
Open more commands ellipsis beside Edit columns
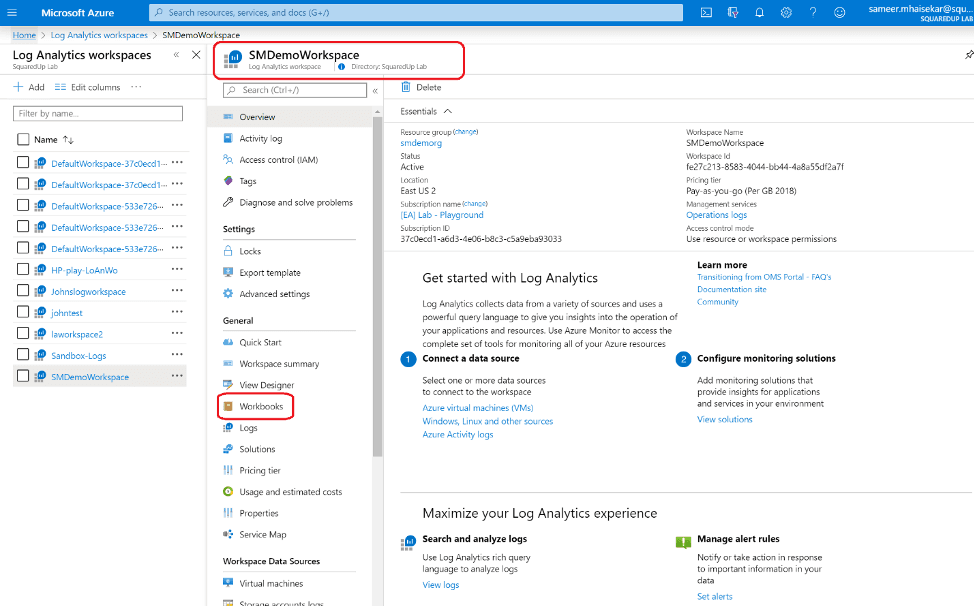[136, 87]
